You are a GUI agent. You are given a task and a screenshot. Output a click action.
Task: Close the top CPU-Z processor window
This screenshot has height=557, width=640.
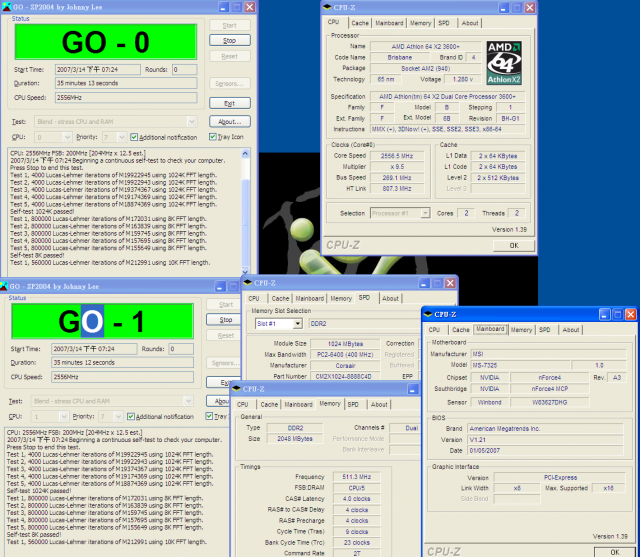(530, 7)
